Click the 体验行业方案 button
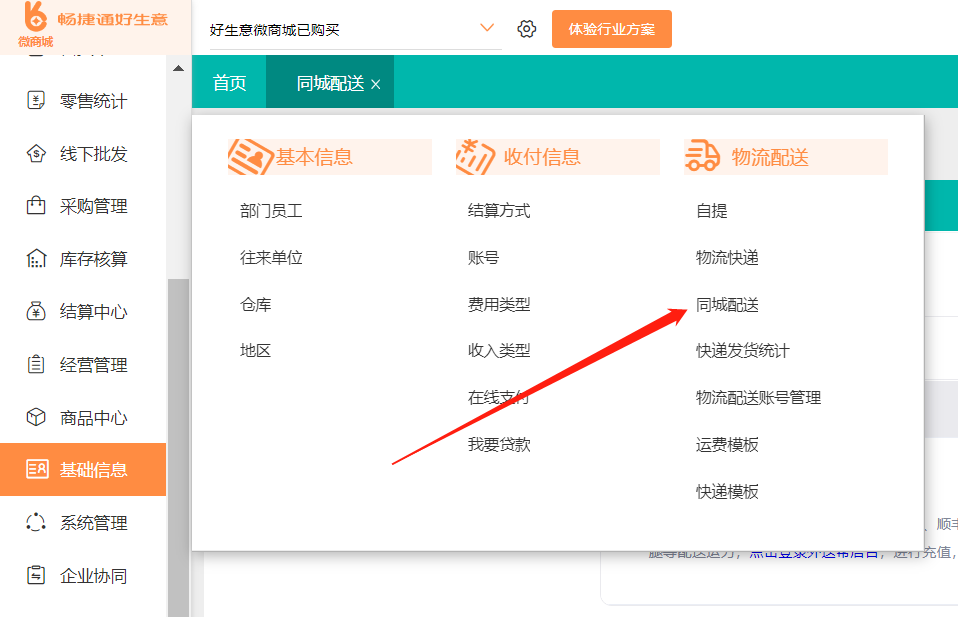 pos(611,29)
